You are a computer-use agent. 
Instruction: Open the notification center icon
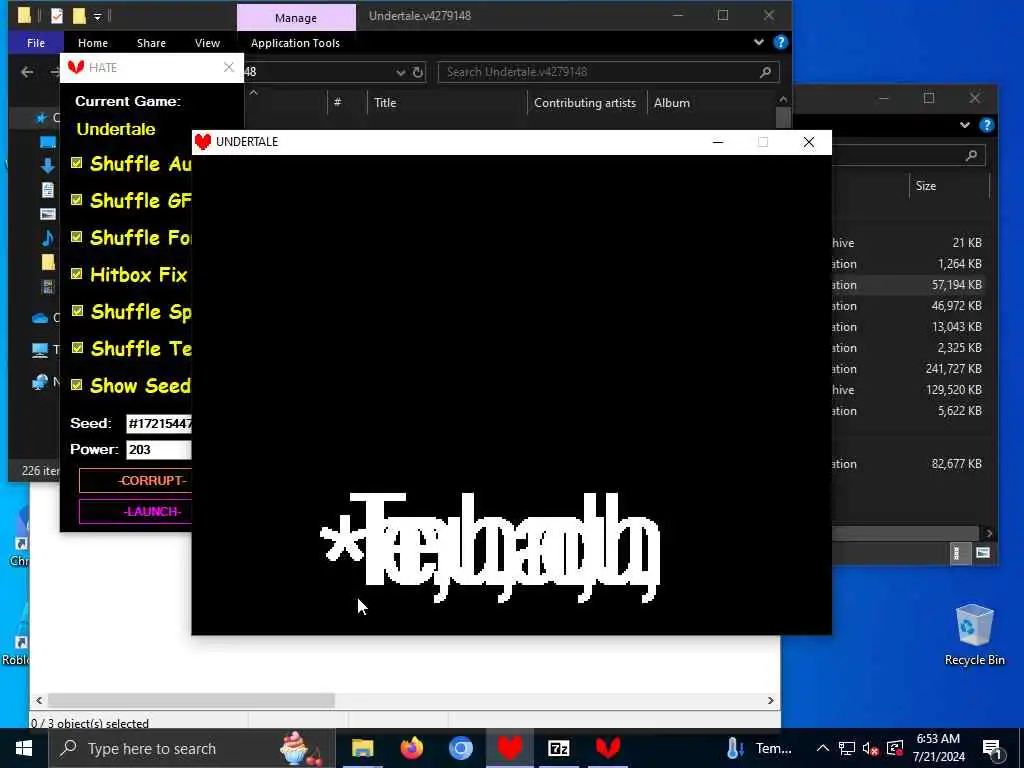(992, 749)
